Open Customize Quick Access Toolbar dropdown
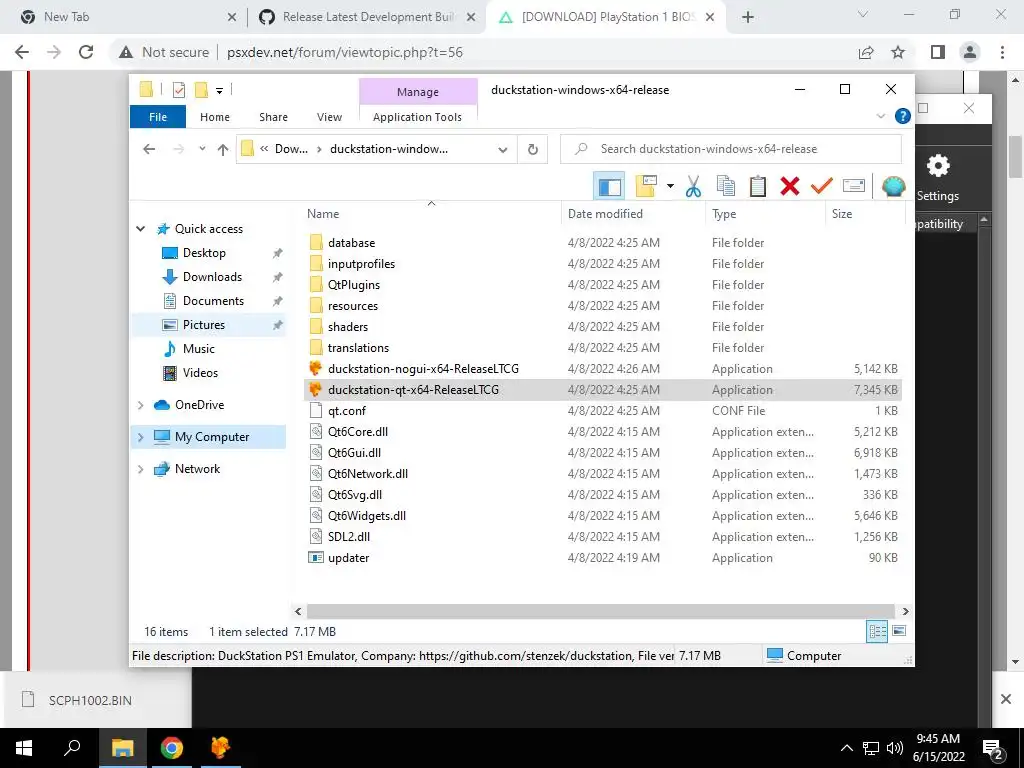This screenshot has width=1024, height=768. 219,91
